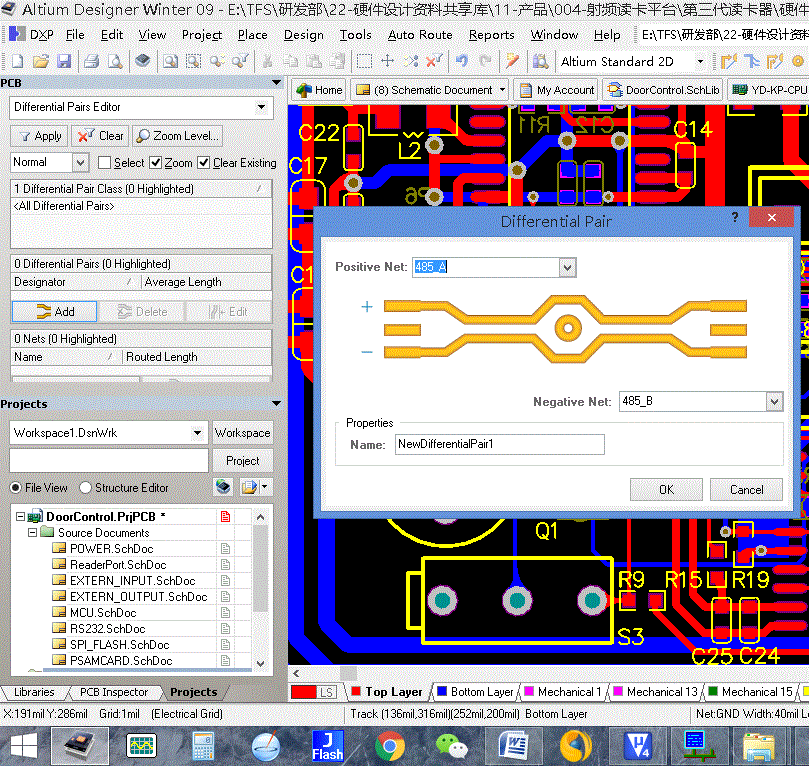809x766 pixels.
Task: Open a file via the folder icon
Action: pos(41,61)
